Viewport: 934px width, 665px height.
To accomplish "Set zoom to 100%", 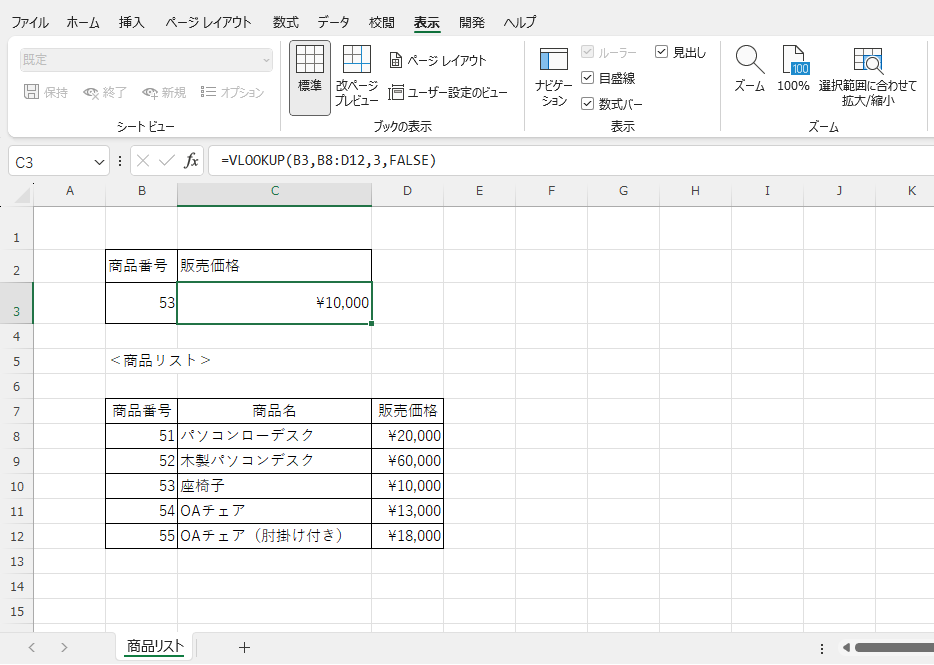I will click(793, 69).
